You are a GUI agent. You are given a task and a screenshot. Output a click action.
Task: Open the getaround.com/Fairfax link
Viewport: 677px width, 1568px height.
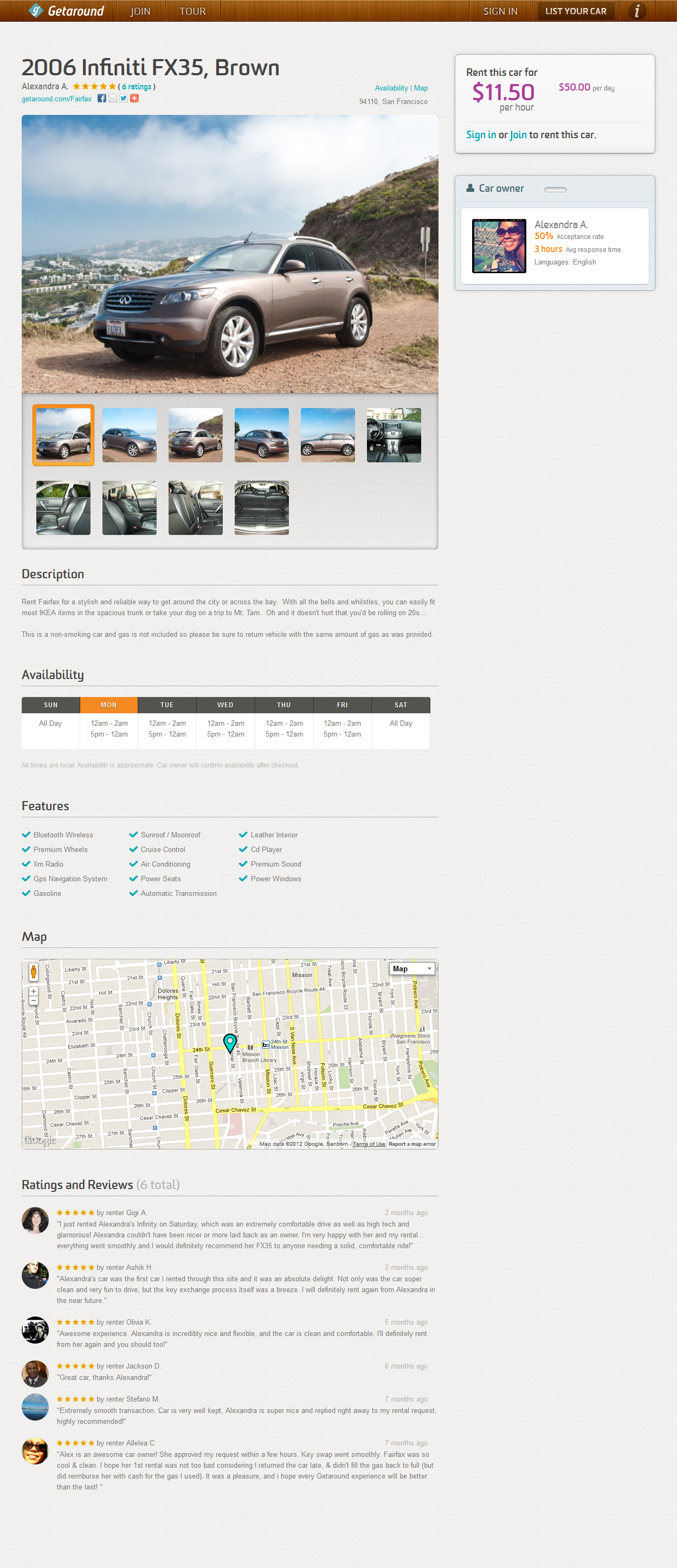click(x=56, y=99)
